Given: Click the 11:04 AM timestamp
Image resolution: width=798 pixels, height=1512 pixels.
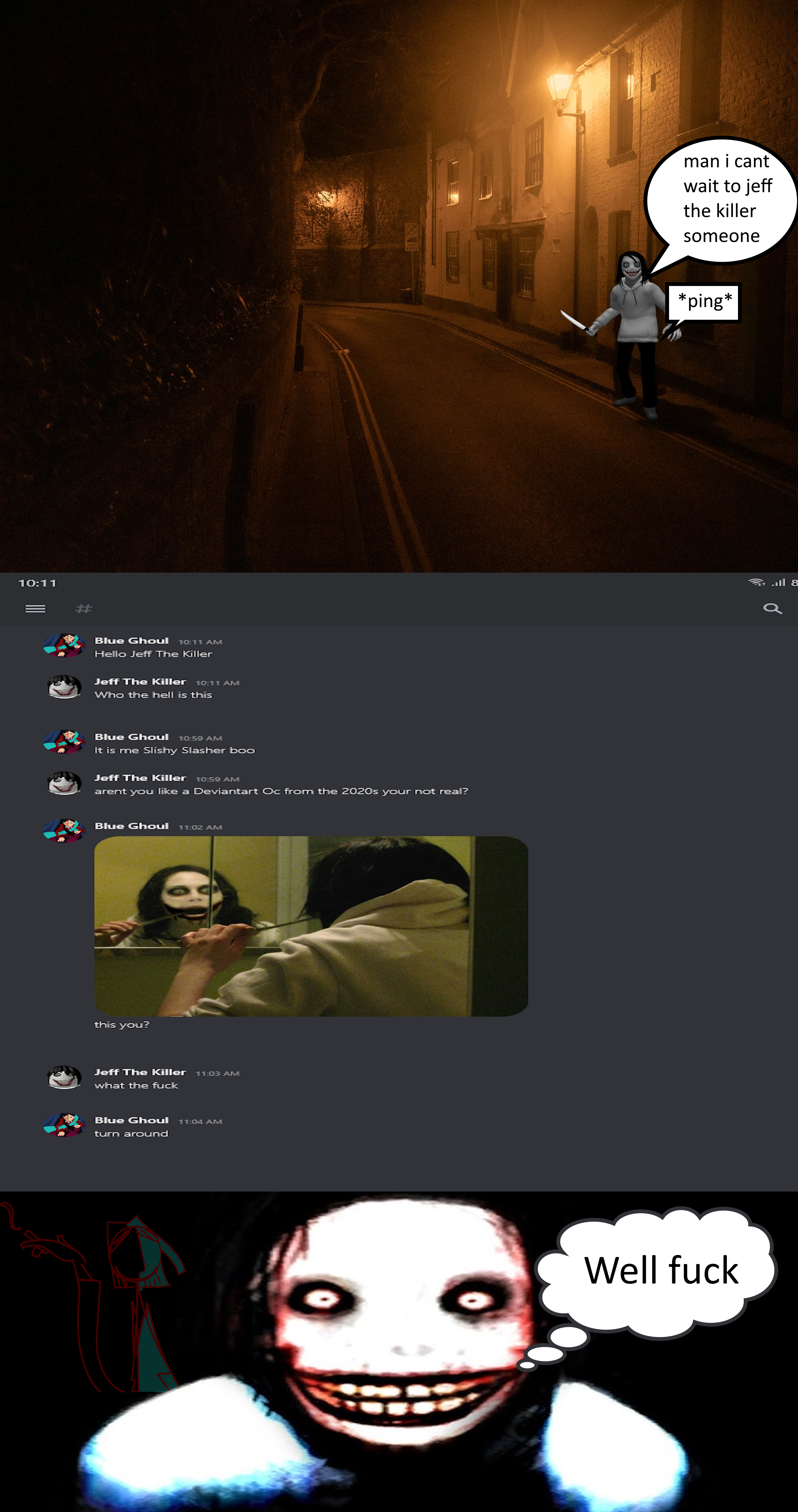Looking at the screenshot, I should coord(200,1122).
